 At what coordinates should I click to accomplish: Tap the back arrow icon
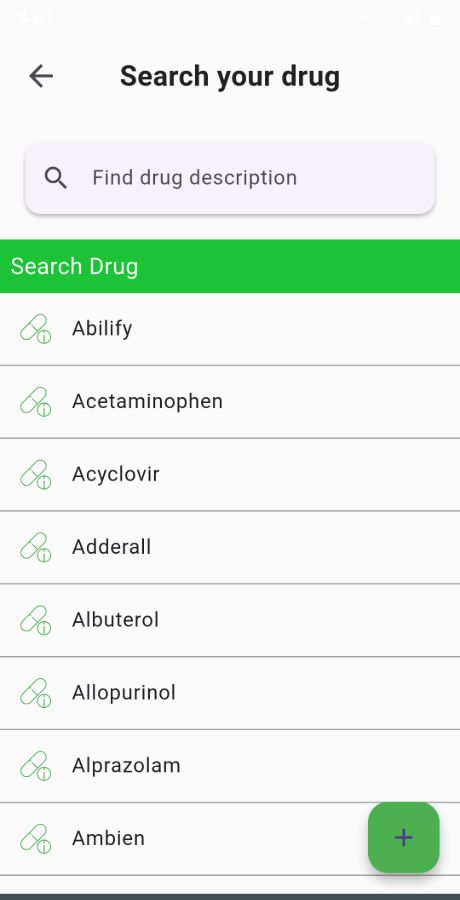click(41, 76)
